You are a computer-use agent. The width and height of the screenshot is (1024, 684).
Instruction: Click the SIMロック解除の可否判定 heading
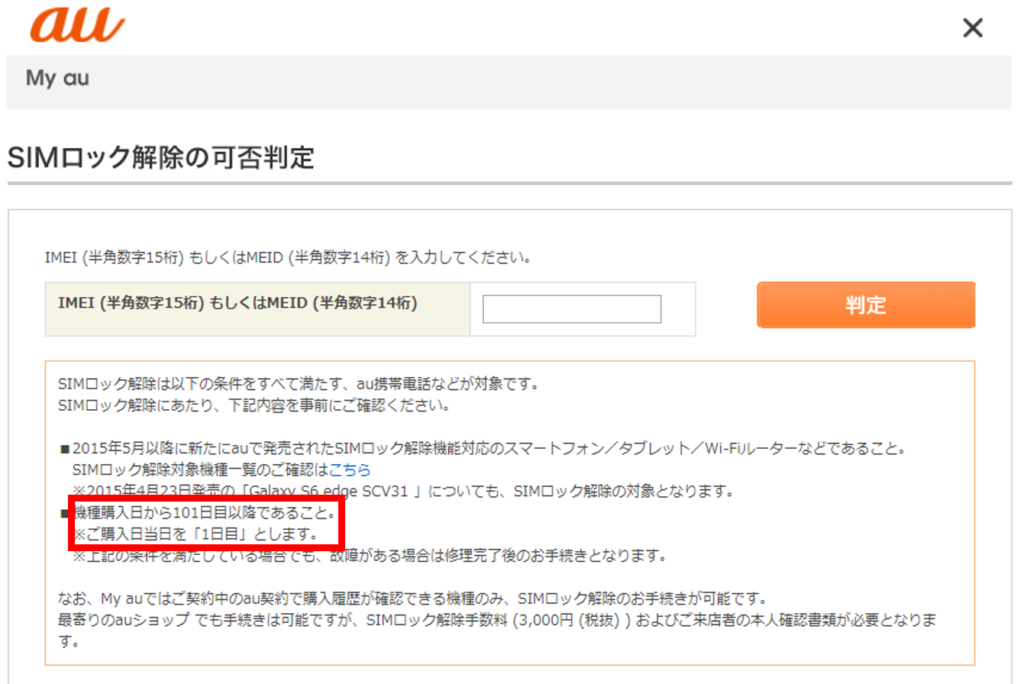(160, 157)
